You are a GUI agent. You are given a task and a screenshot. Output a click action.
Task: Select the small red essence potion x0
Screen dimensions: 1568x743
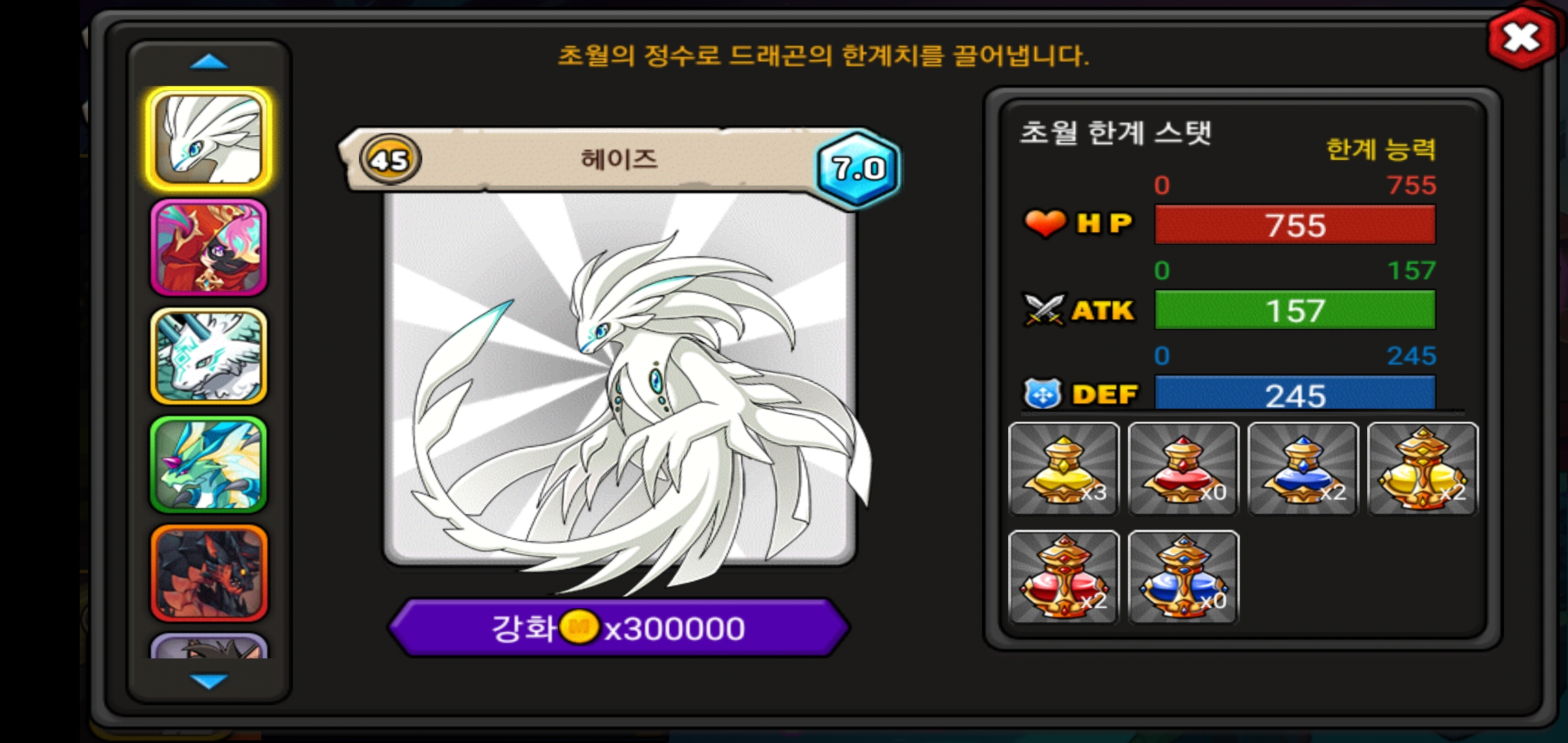[1184, 469]
